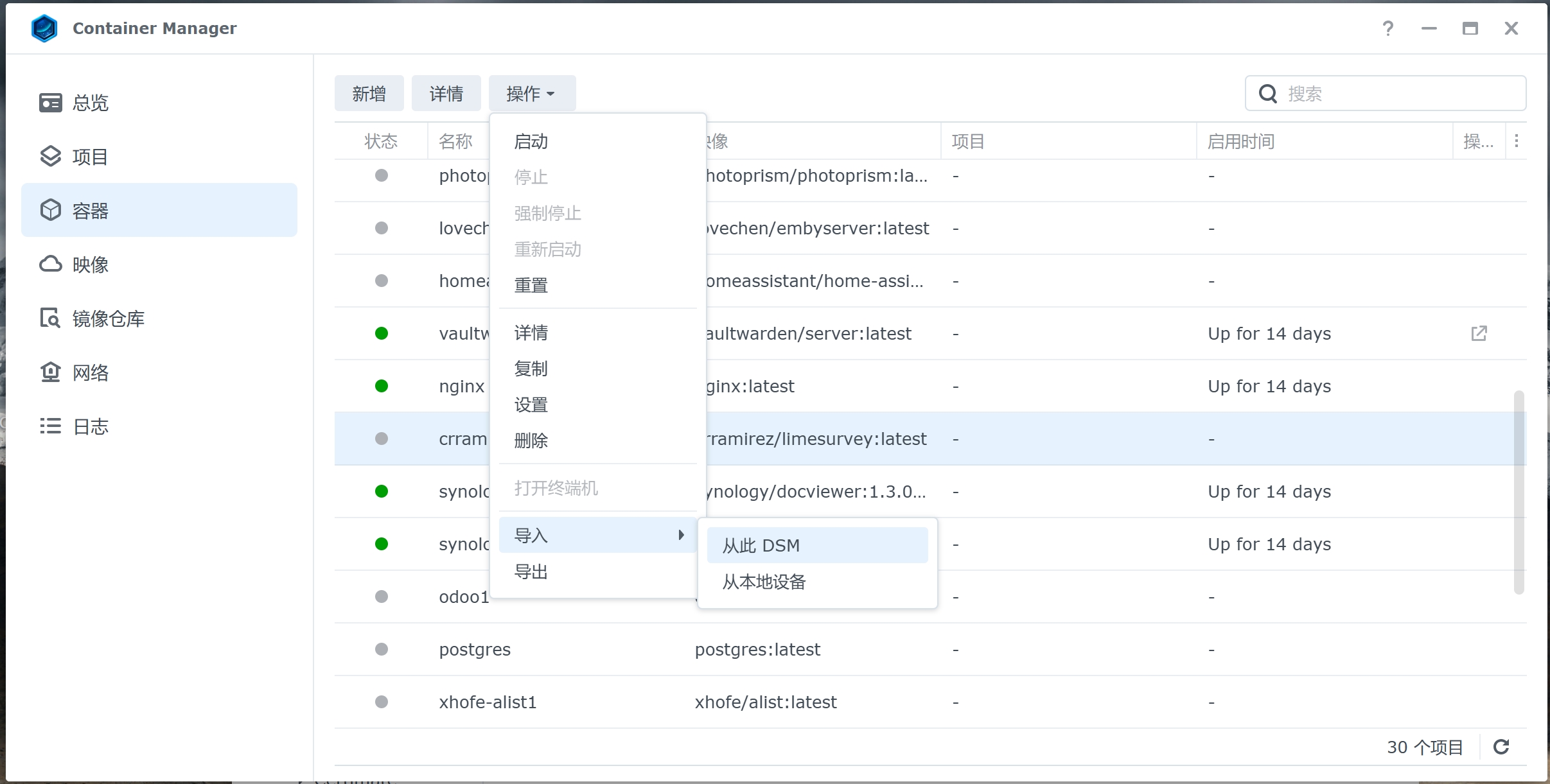Image resolution: width=1550 pixels, height=784 pixels.
Task: Go to 映像 image section
Action: (90, 265)
